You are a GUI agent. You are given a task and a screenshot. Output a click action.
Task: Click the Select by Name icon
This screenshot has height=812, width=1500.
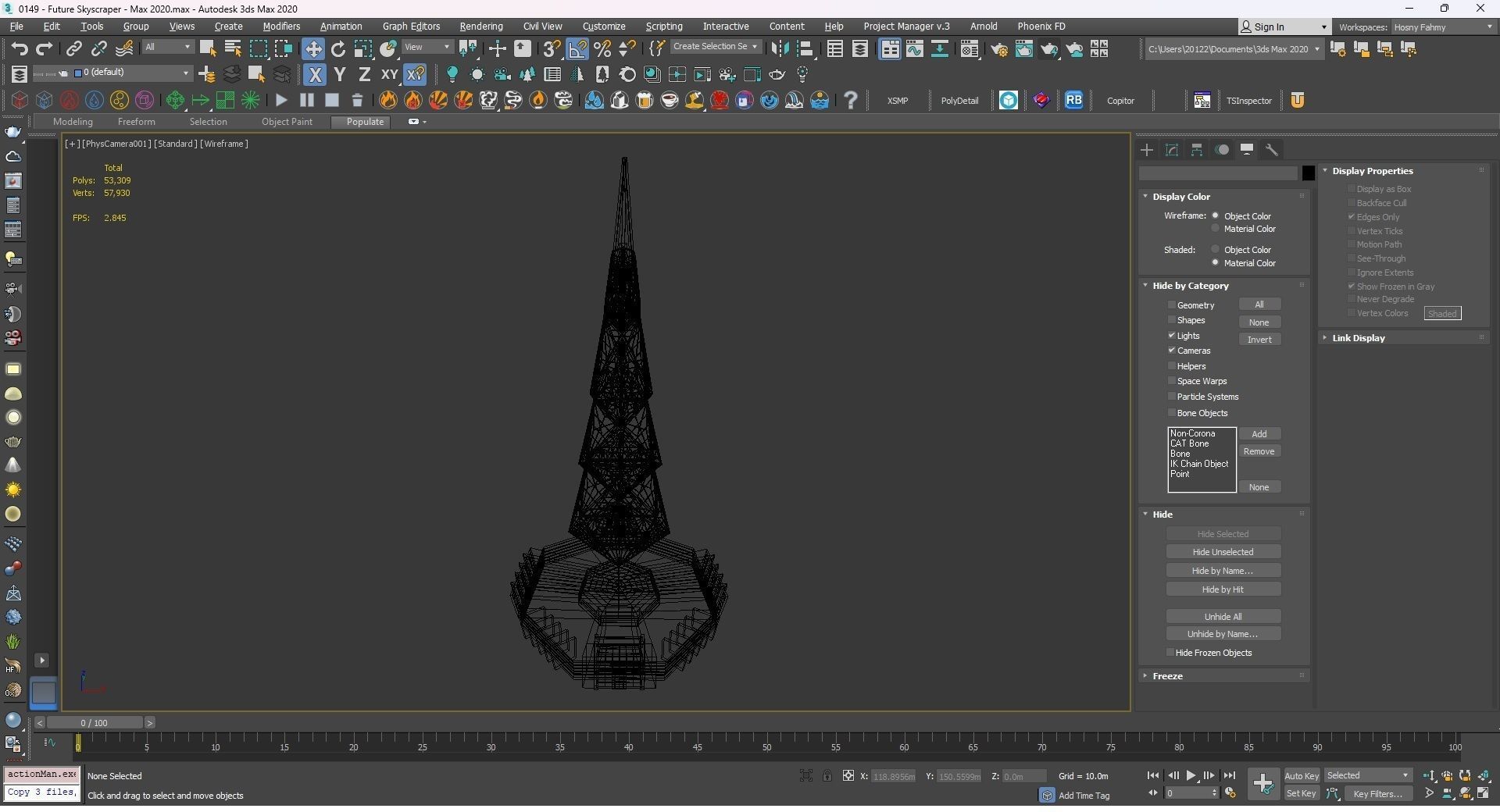233,48
